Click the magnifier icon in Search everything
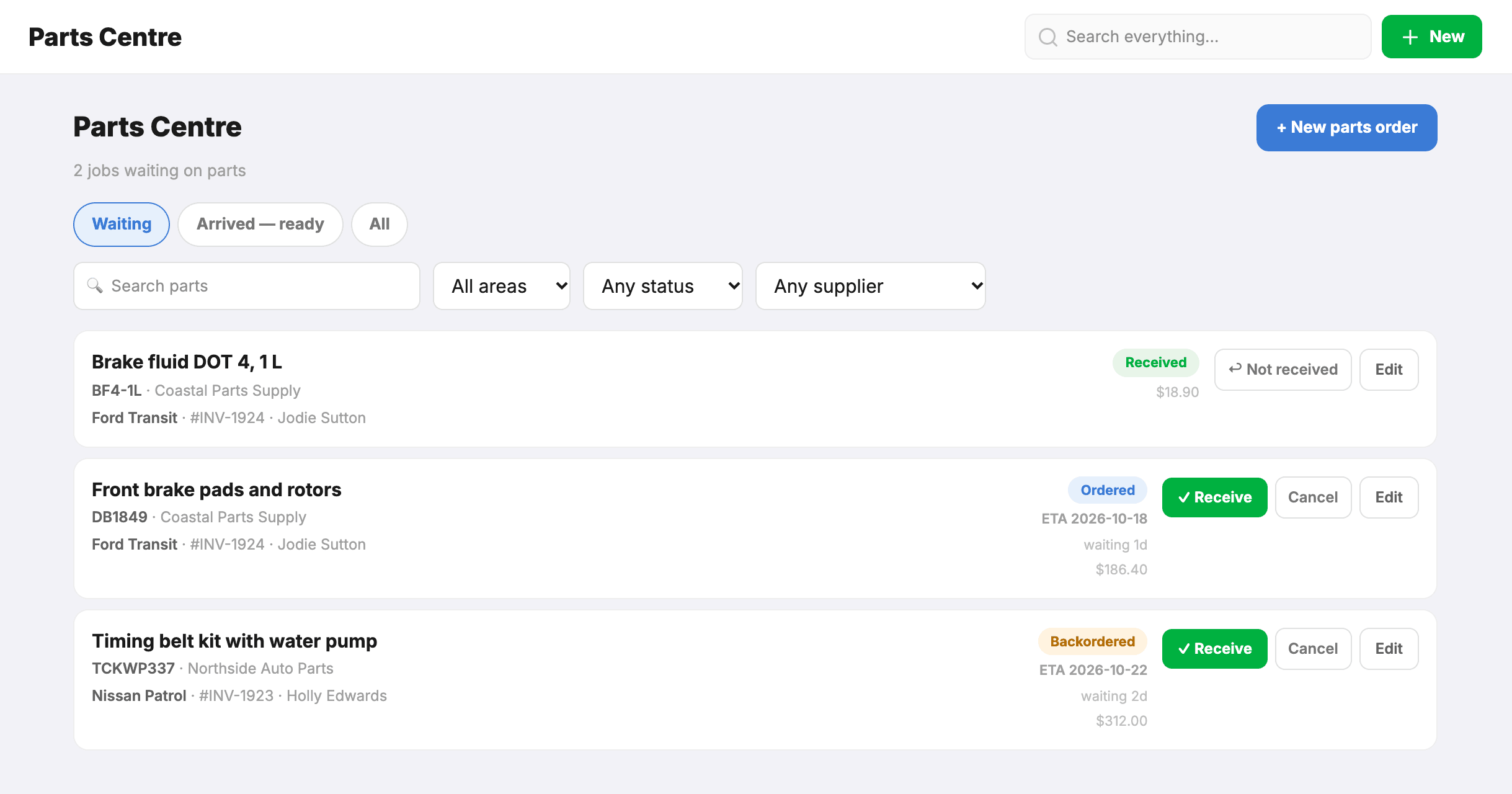 coord(1048,37)
